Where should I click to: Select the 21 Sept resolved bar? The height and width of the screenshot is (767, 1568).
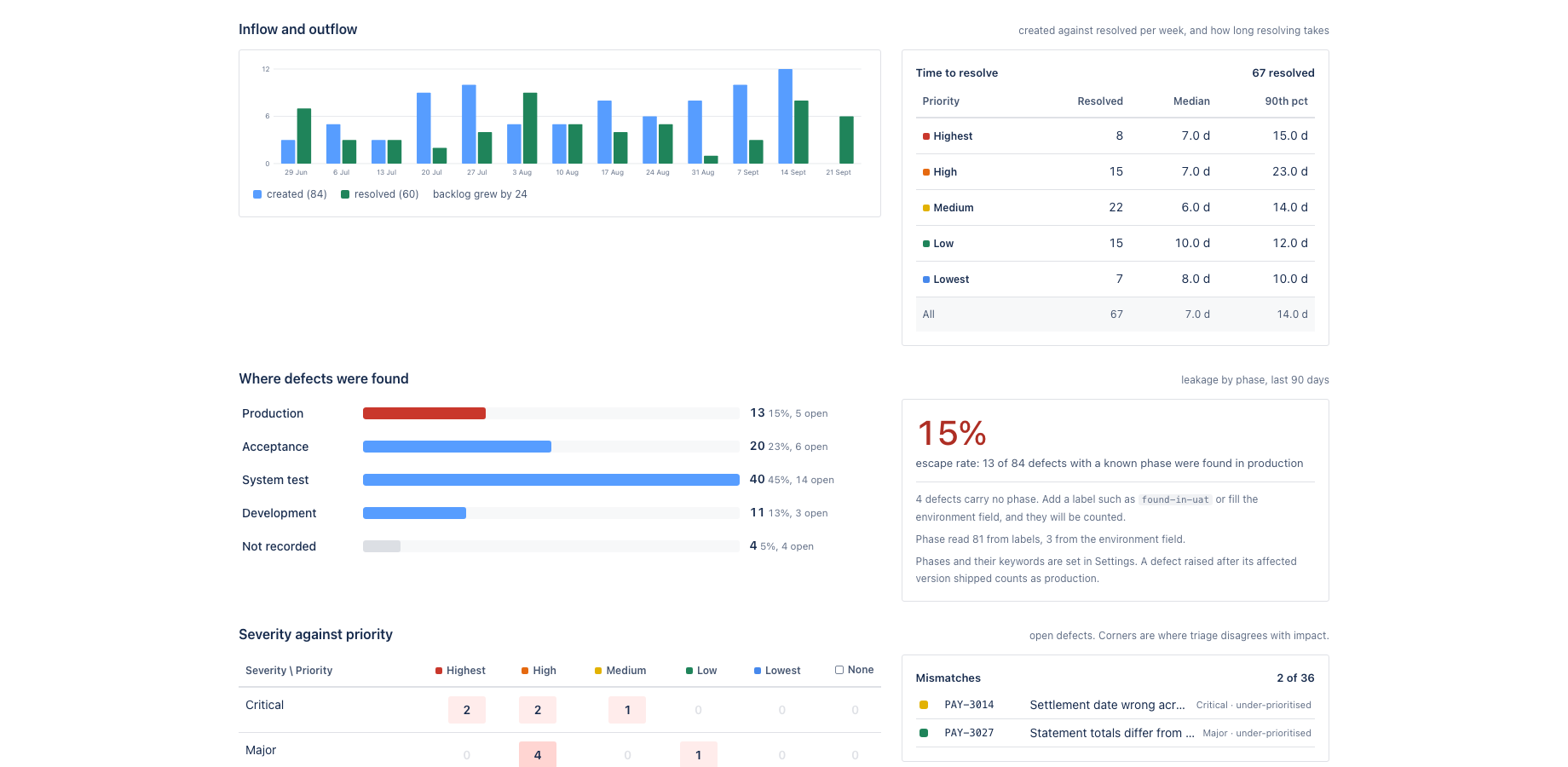point(846,140)
